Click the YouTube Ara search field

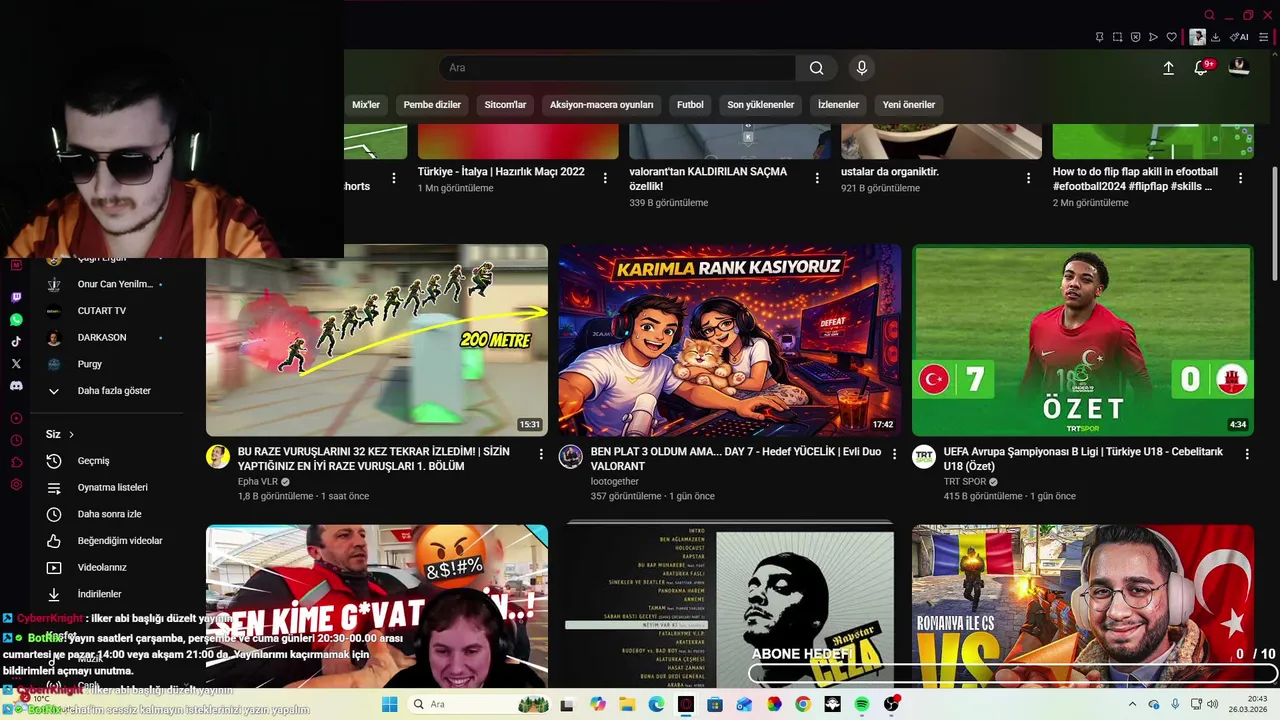(x=617, y=68)
